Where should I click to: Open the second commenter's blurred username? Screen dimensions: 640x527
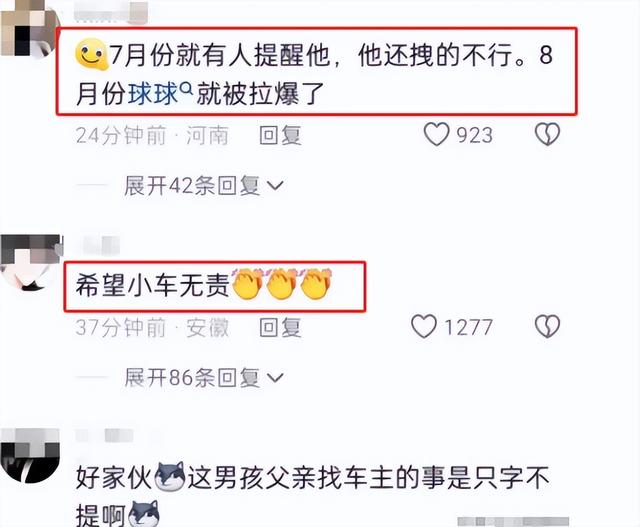[x=100, y=245]
